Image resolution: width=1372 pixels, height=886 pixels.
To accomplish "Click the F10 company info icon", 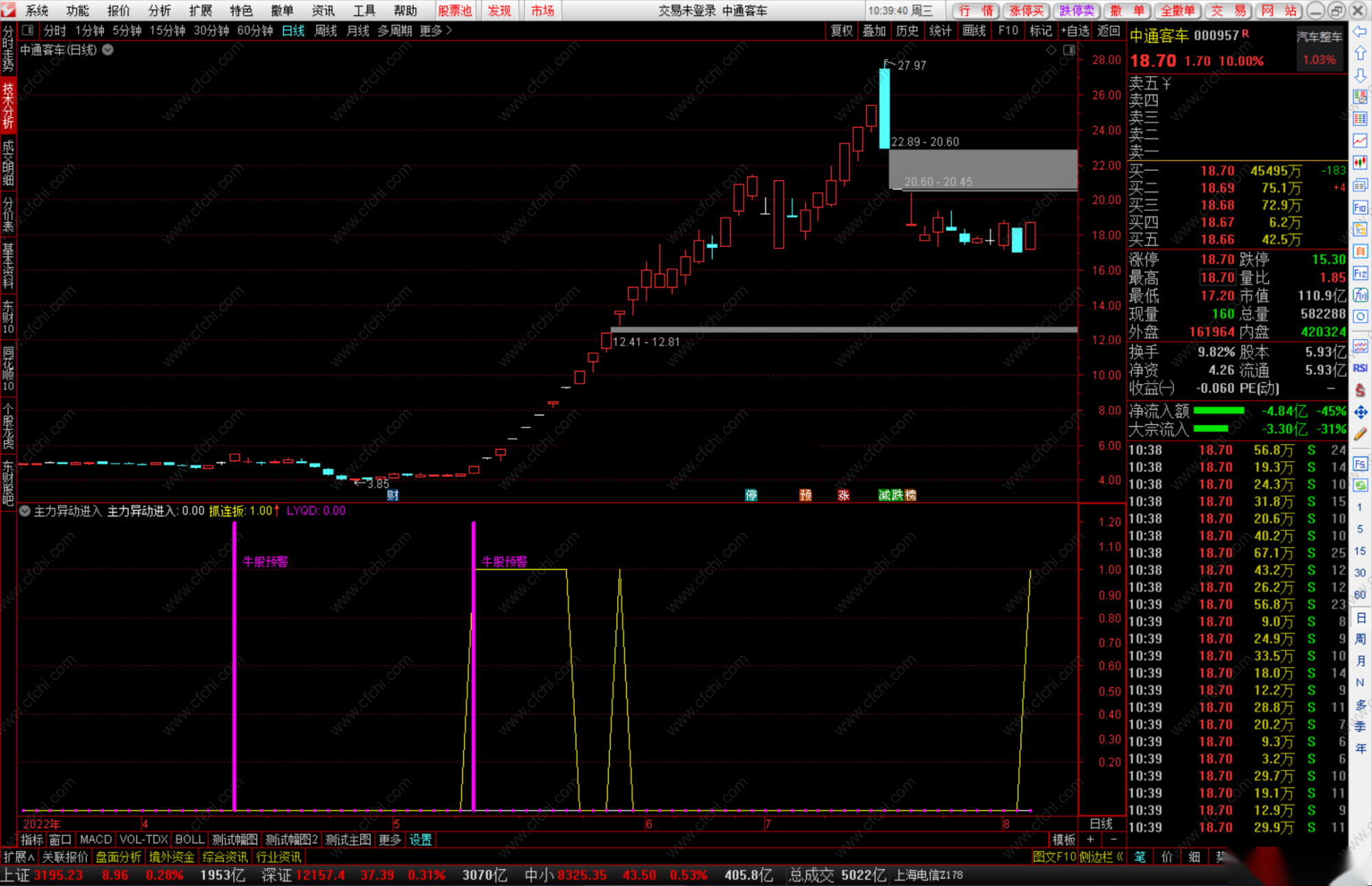I will 1360,207.
